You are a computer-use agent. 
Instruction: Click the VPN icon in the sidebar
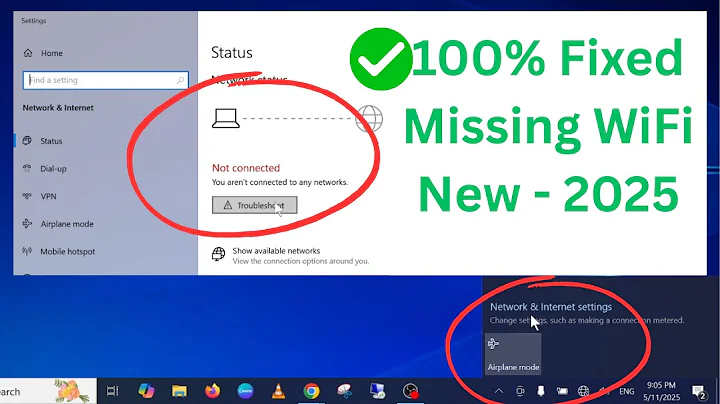point(27,196)
